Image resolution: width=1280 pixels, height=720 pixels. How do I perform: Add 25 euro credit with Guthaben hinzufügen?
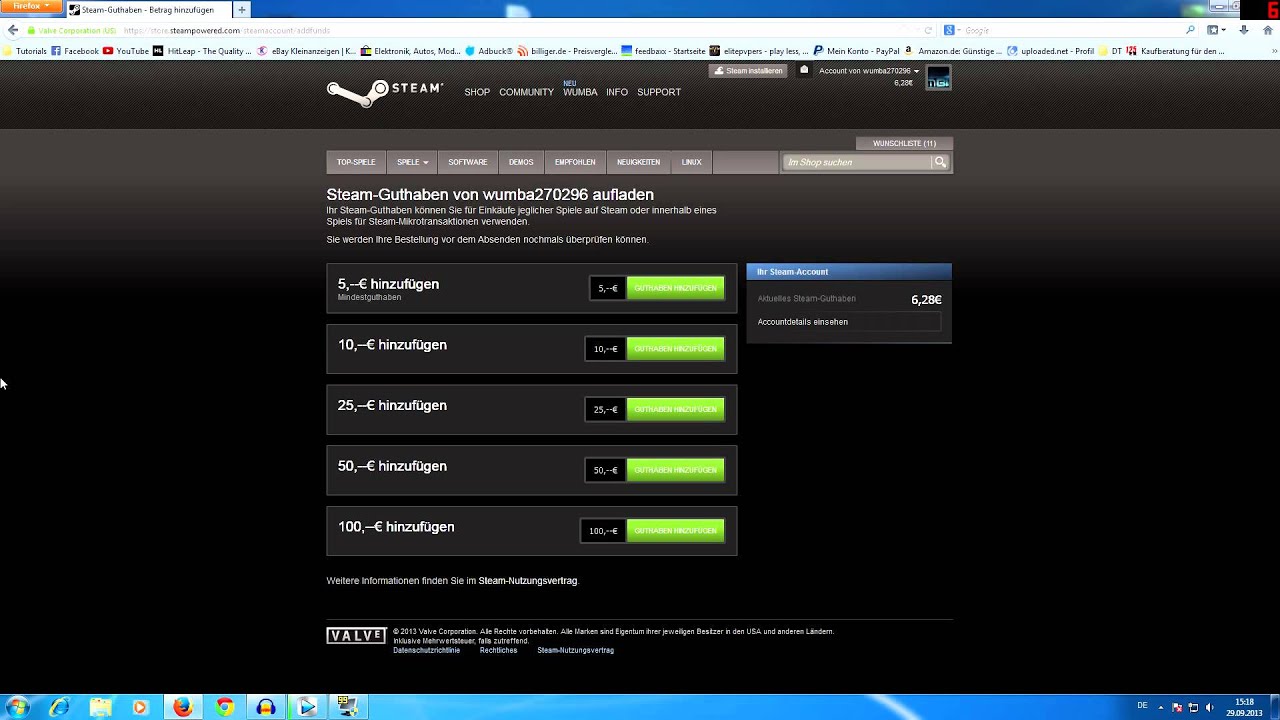click(675, 409)
